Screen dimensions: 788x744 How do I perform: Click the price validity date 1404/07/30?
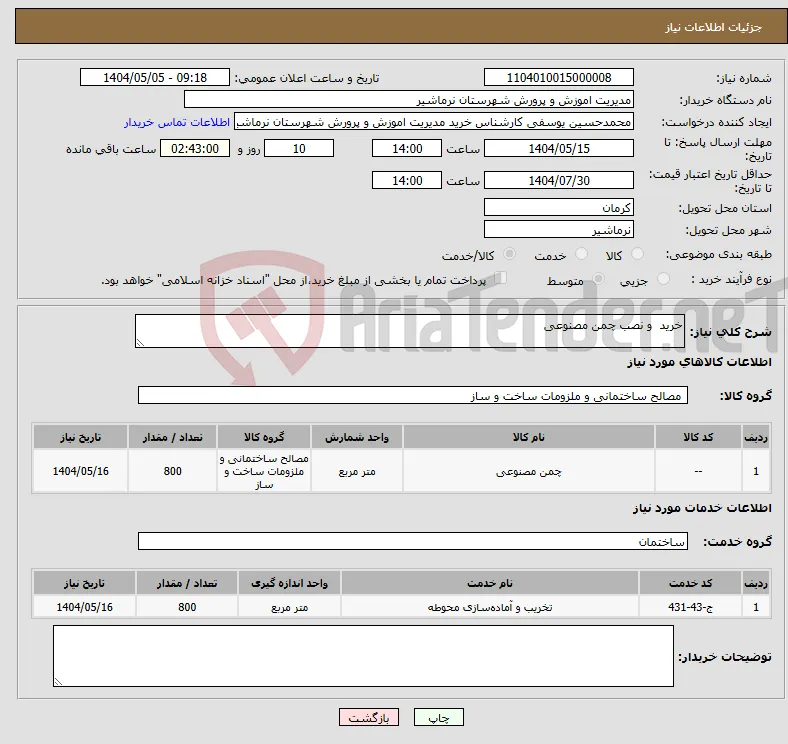(558, 180)
